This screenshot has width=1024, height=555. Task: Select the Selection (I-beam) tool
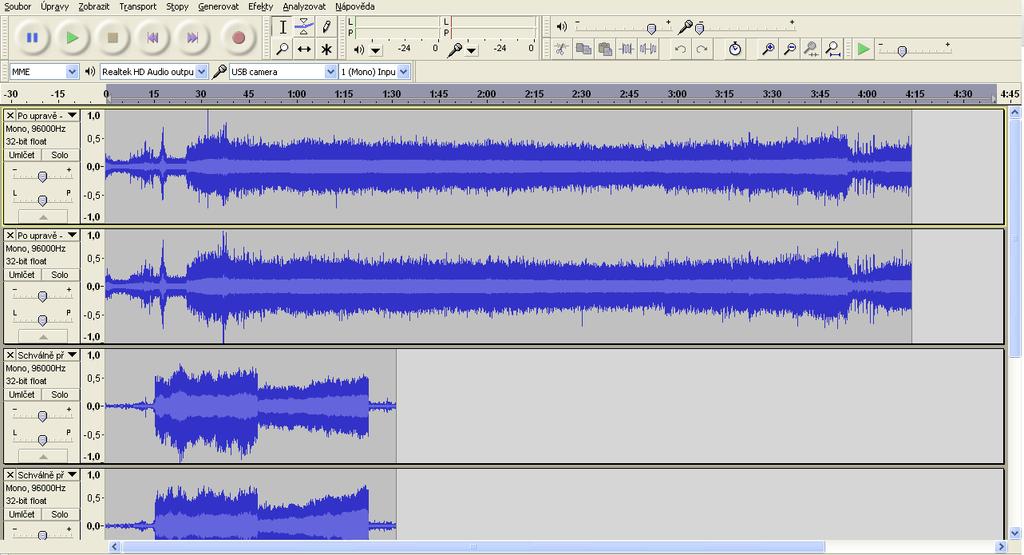coord(283,27)
